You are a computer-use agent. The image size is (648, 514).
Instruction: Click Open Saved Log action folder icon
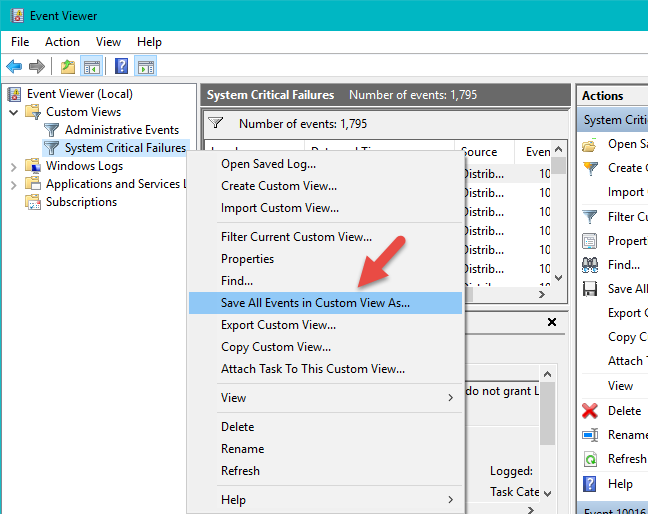(x=590, y=145)
